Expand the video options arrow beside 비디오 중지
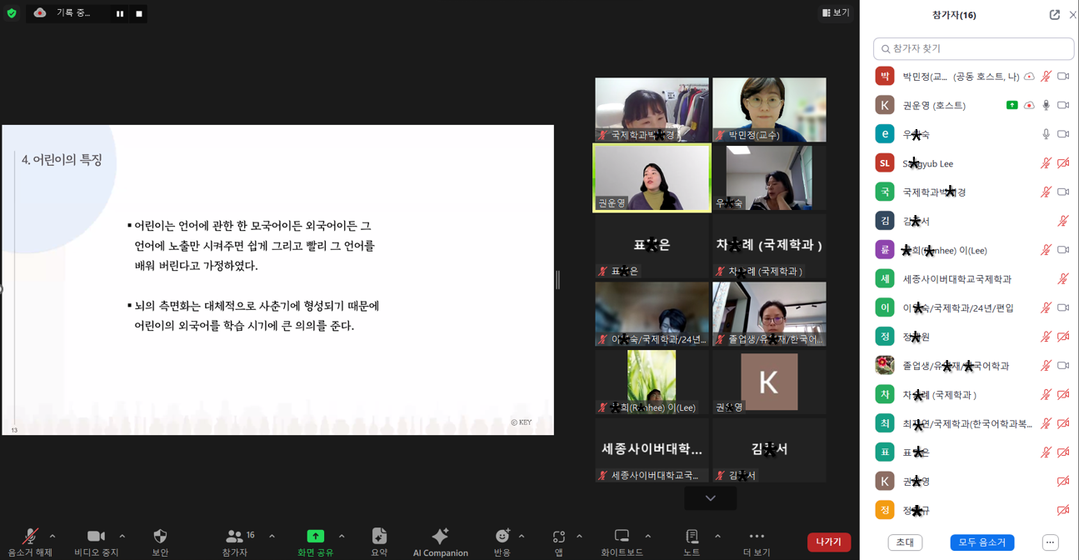The height and width of the screenshot is (560, 1079). (122, 536)
